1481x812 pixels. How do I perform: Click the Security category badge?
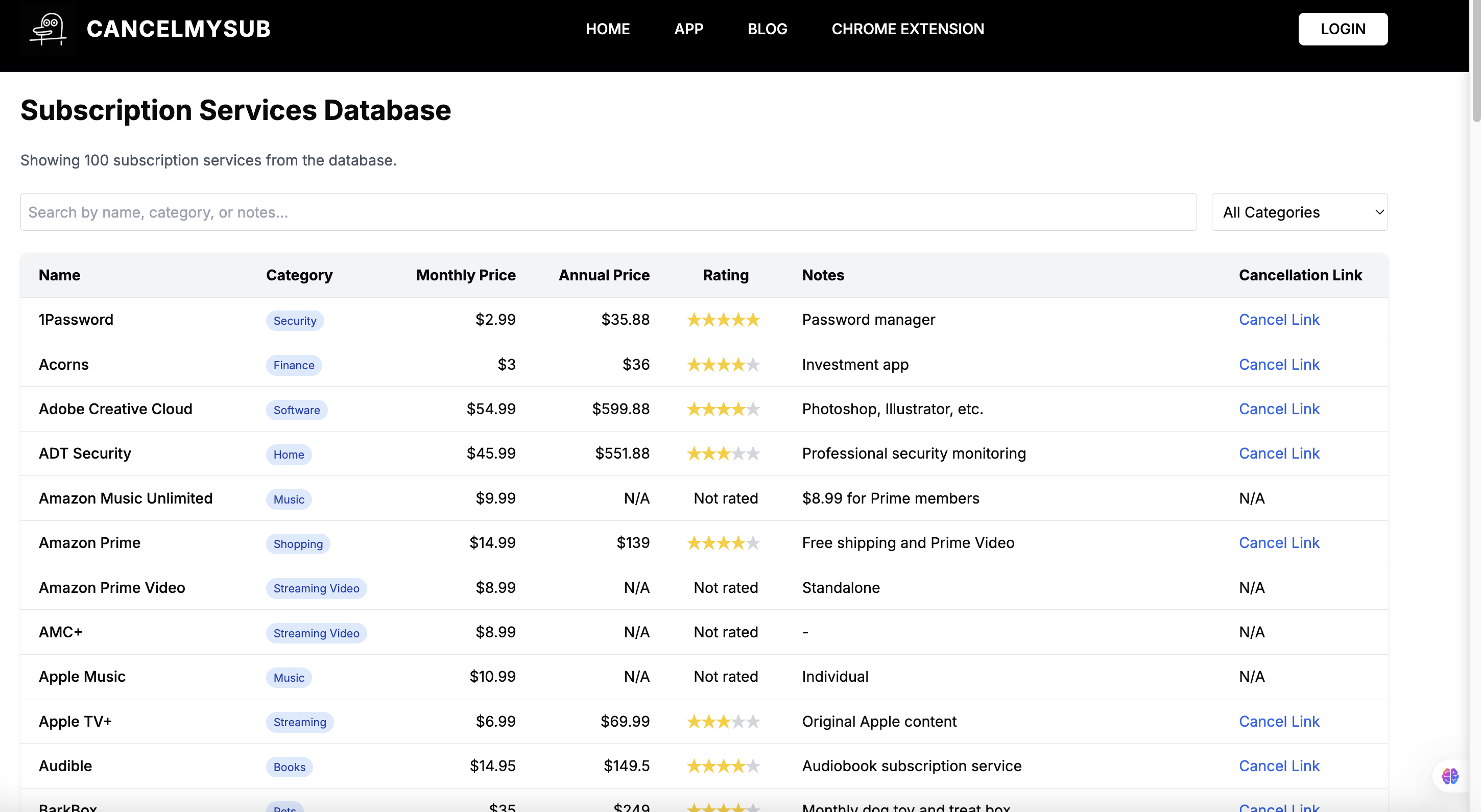click(294, 321)
